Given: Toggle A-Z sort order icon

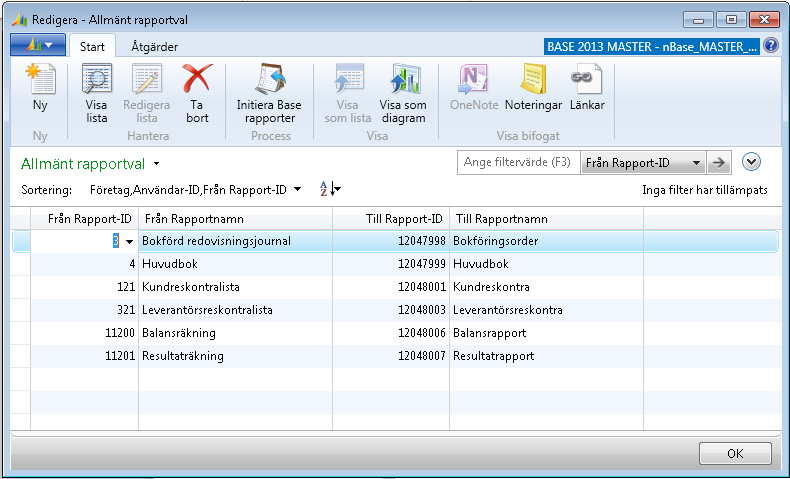Looking at the screenshot, I should pyautogui.click(x=330, y=189).
